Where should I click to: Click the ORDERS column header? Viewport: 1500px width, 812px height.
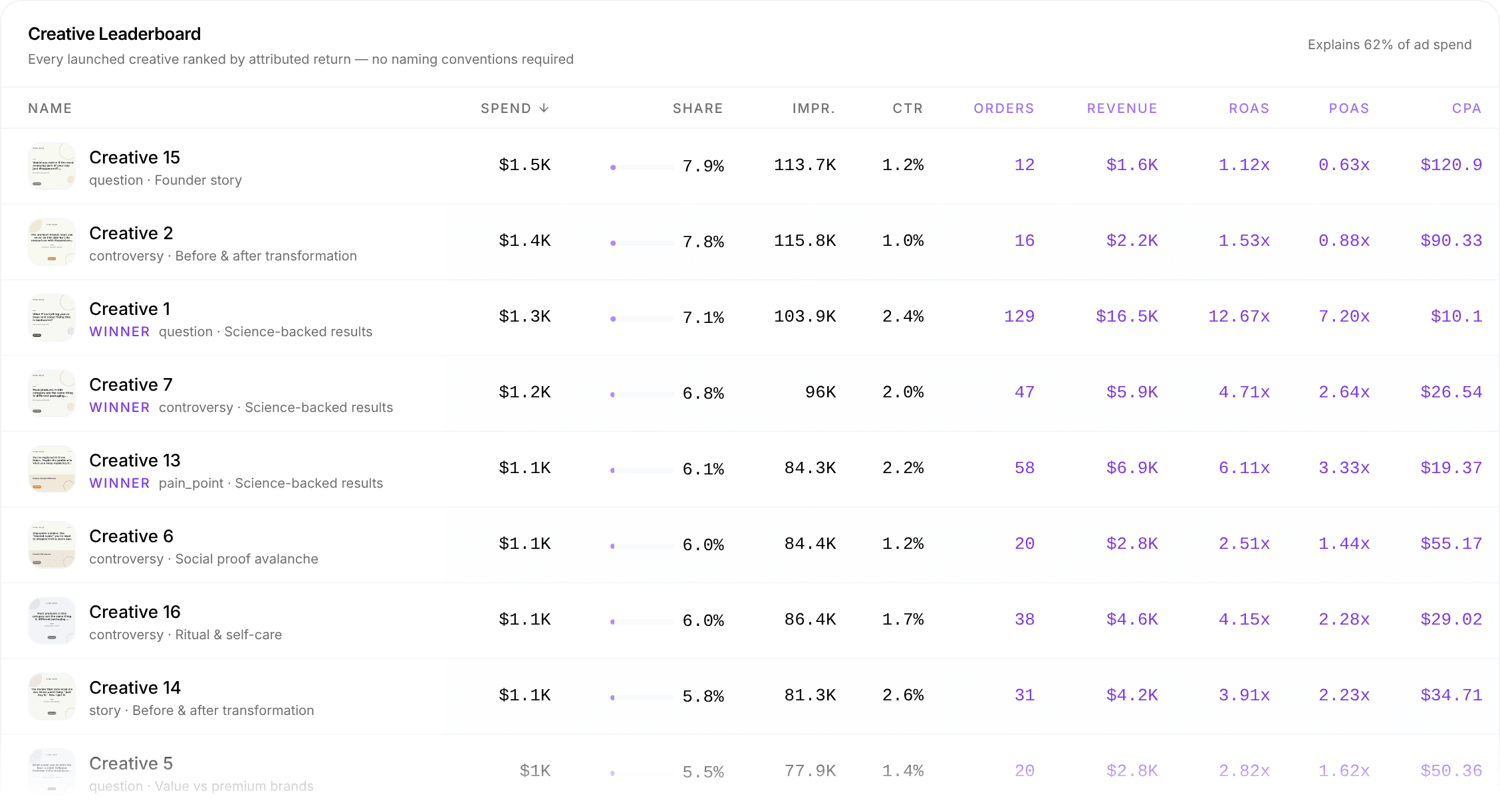pyautogui.click(x=1004, y=108)
